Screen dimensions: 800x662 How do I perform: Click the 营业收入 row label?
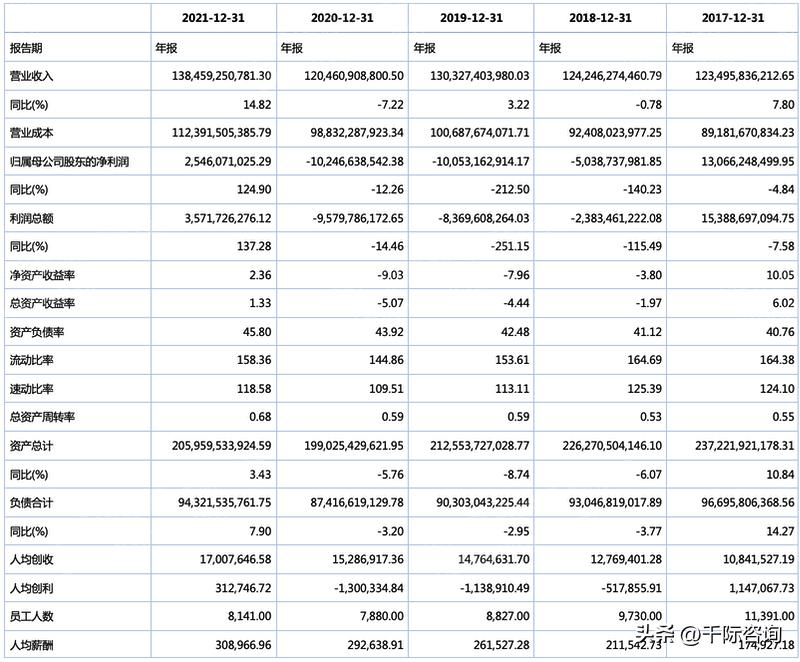click(x=31, y=76)
